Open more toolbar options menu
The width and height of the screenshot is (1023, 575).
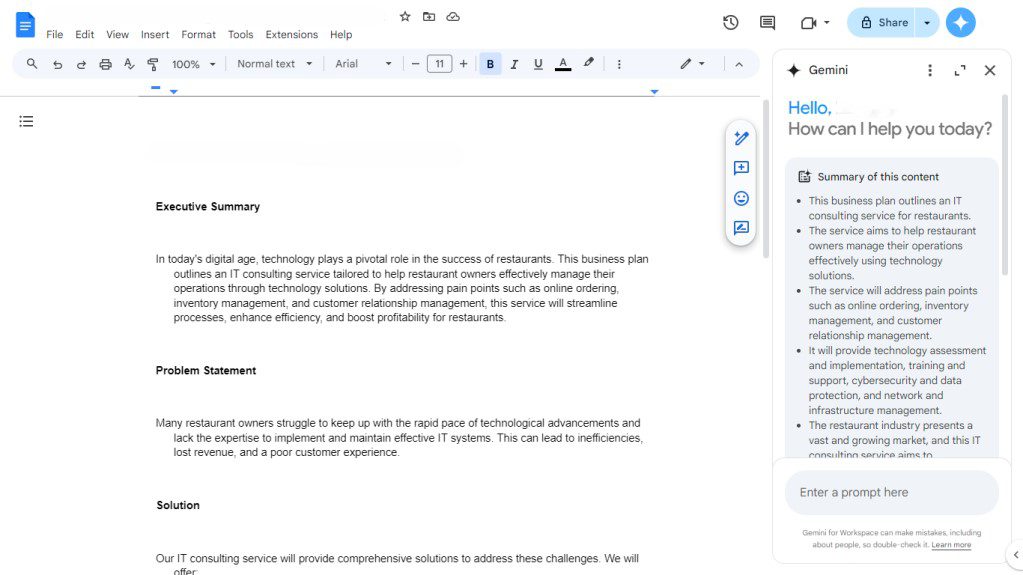point(618,64)
